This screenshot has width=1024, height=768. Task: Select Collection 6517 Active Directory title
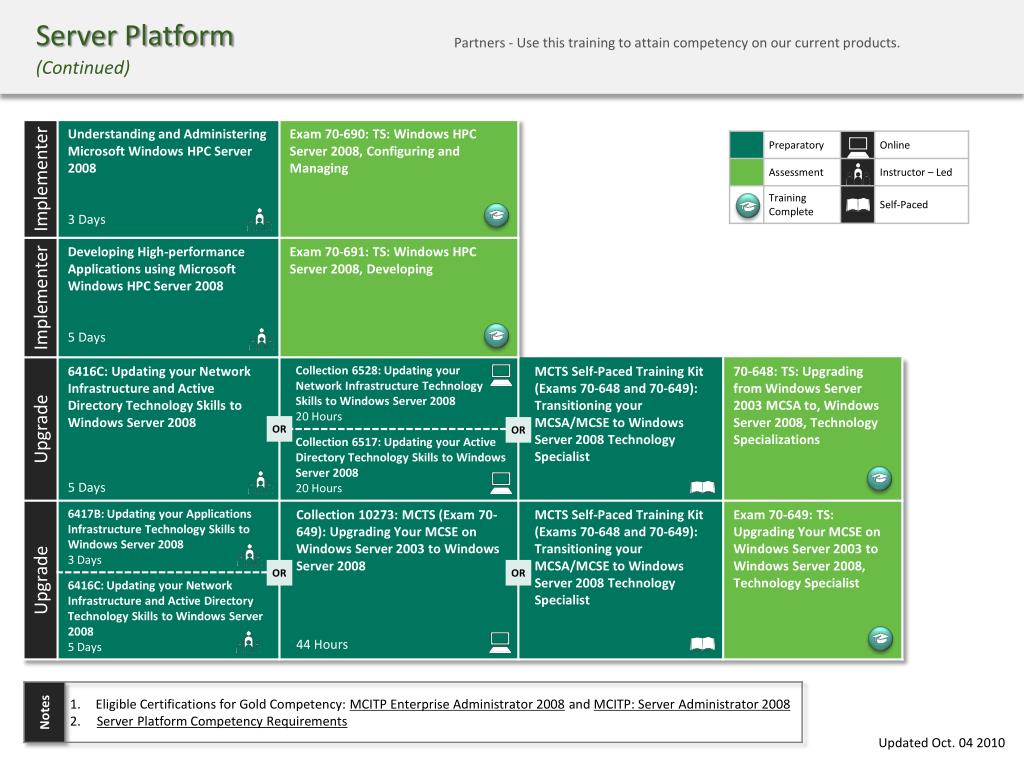(x=400, y=457)
